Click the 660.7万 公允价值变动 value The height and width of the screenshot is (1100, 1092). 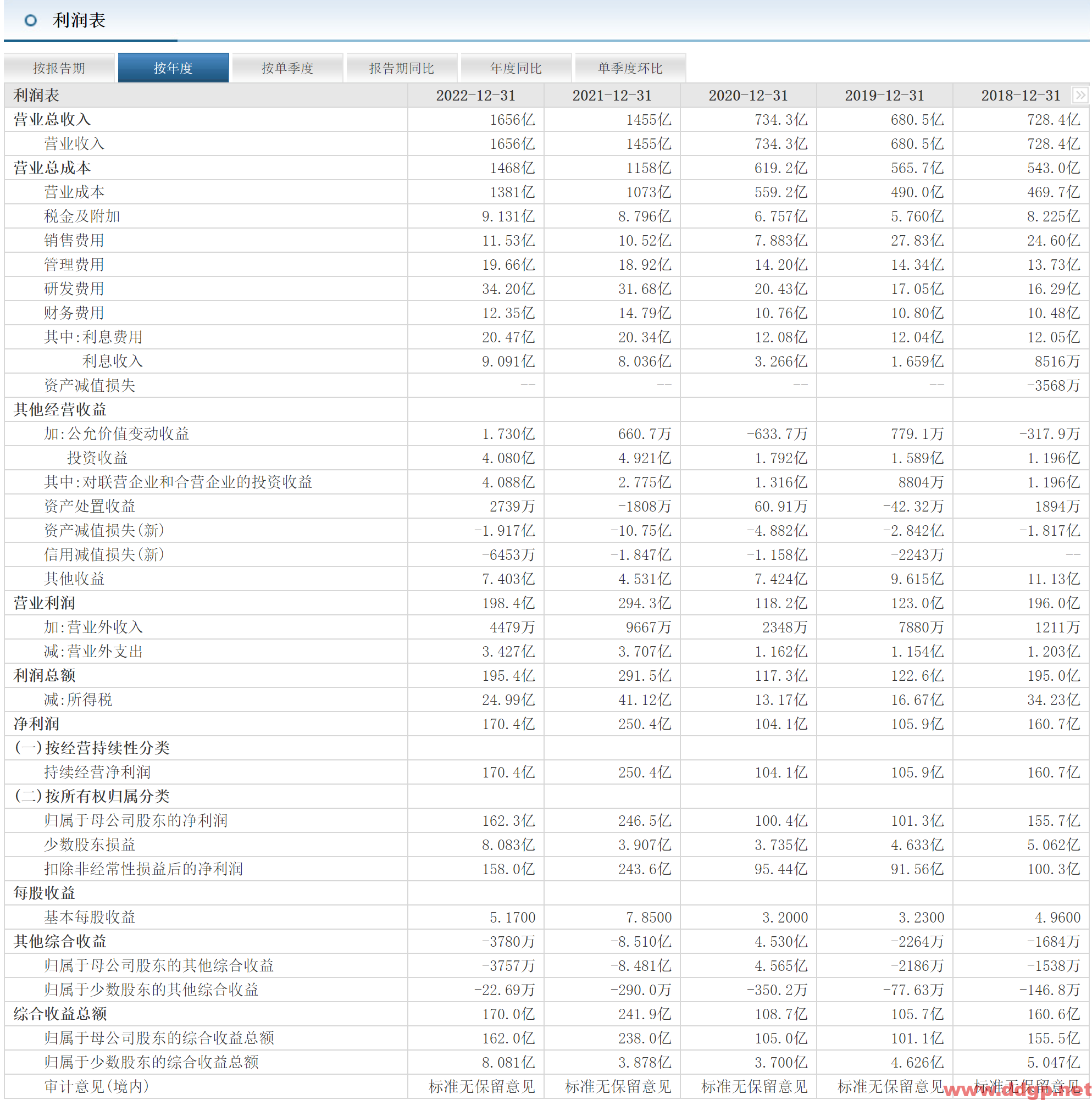645,434
